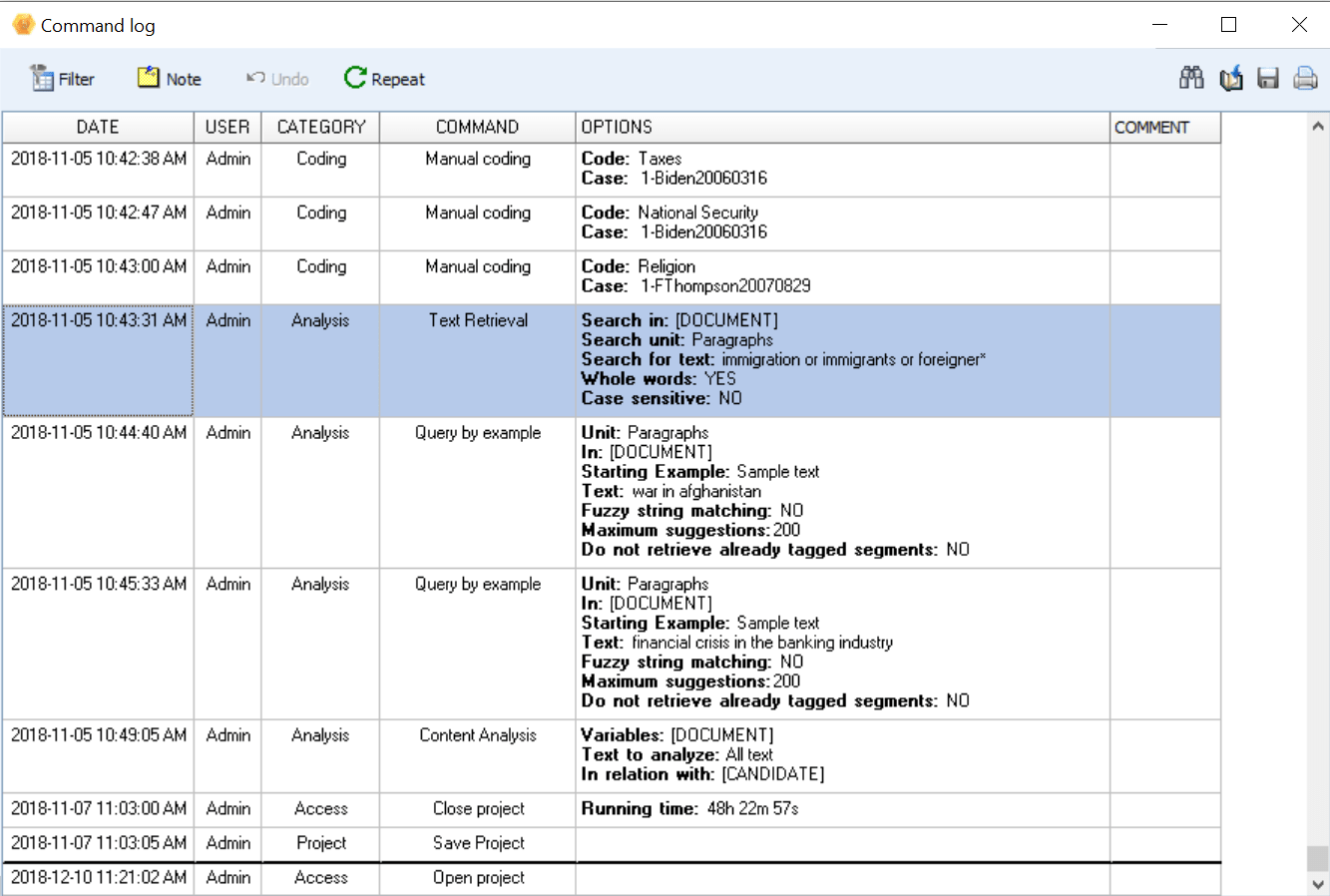Select the row dated 2018-11-05 10:43:00 AM
Screen dimensions: 1330x896
tap(611, 277)
